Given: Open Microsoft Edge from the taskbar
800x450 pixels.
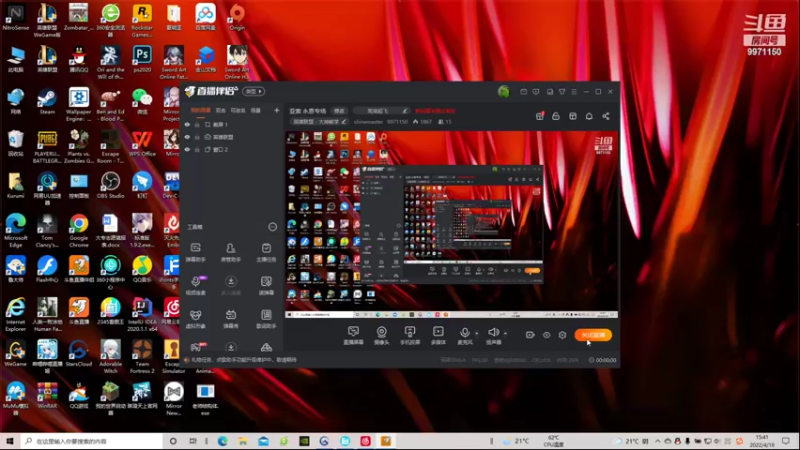Looking at the screenshot, I should pos(222,441).
